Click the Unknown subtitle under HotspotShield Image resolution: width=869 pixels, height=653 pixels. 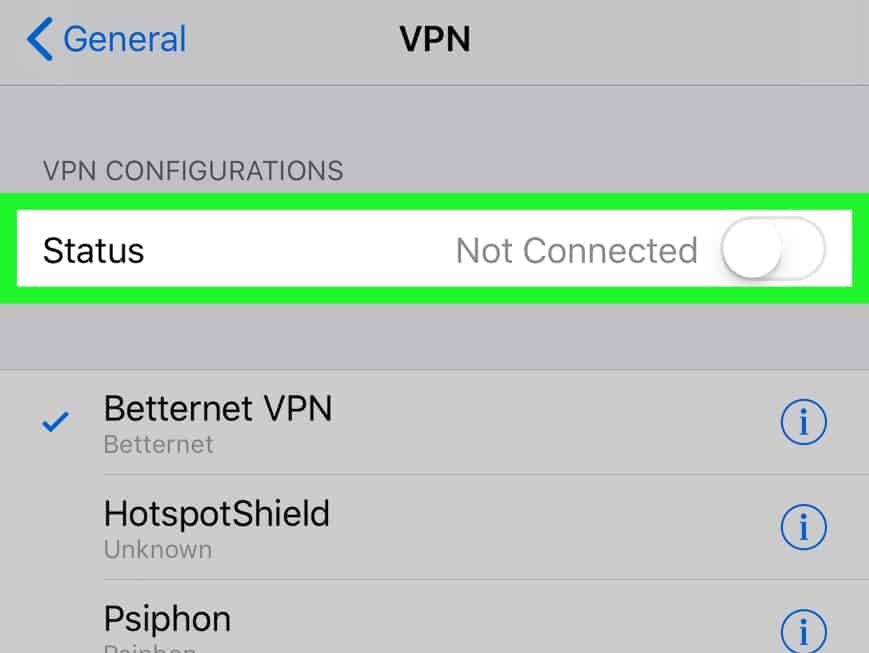158,549
